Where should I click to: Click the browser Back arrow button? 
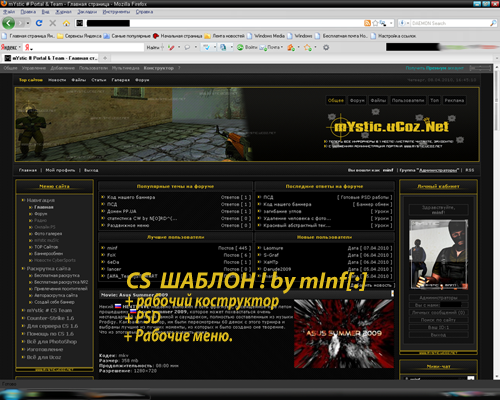pos(8,23)
